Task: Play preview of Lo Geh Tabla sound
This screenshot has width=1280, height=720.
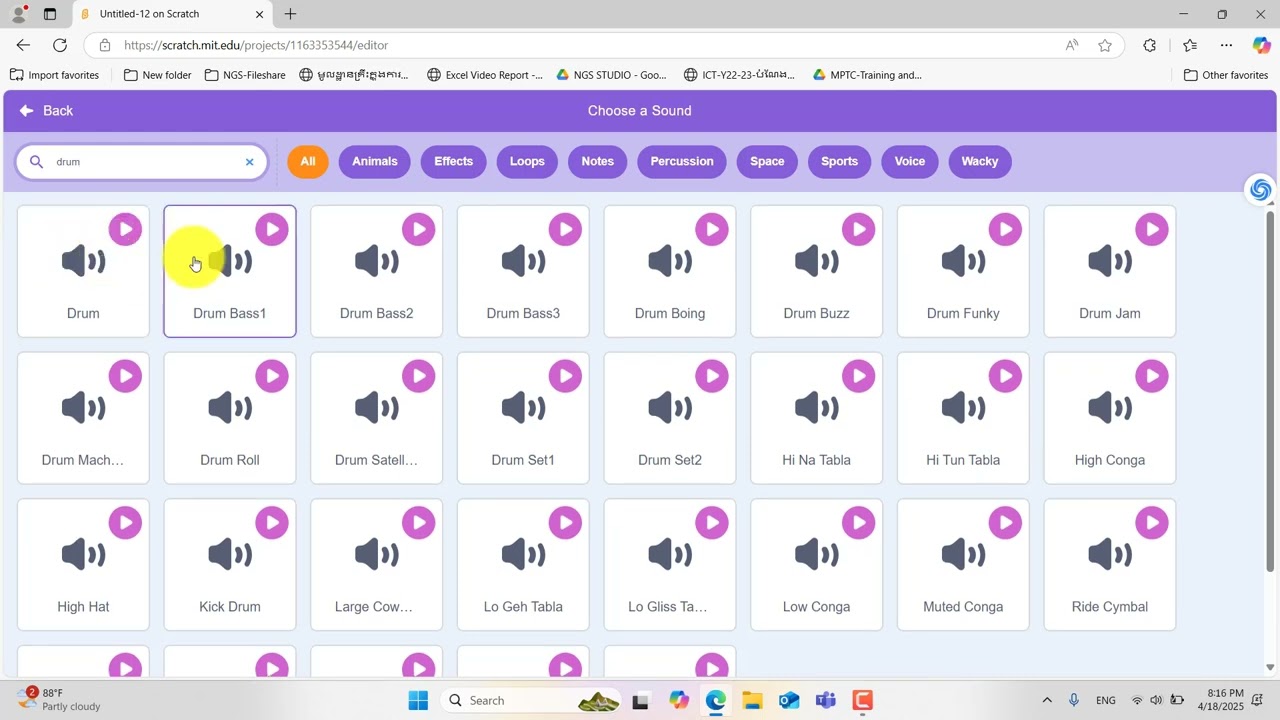Action: pyautogui.click(x=565, y=523)
